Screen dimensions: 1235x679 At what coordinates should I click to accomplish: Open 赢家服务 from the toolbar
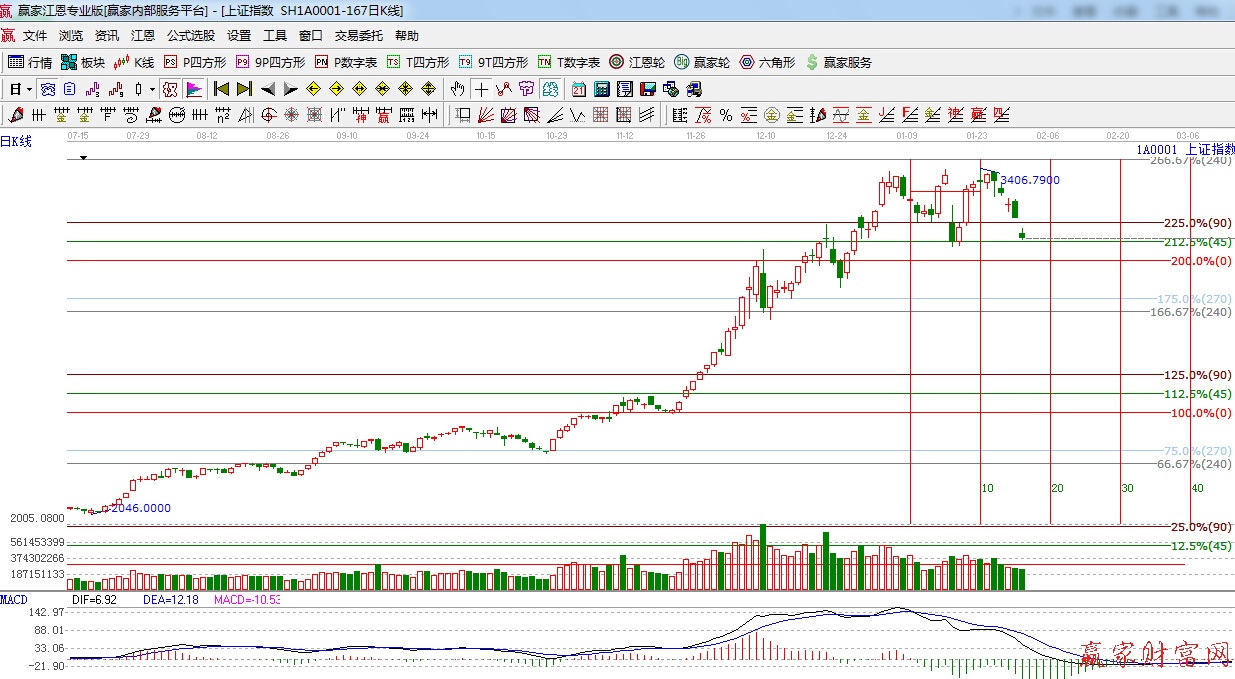(838, 62)
